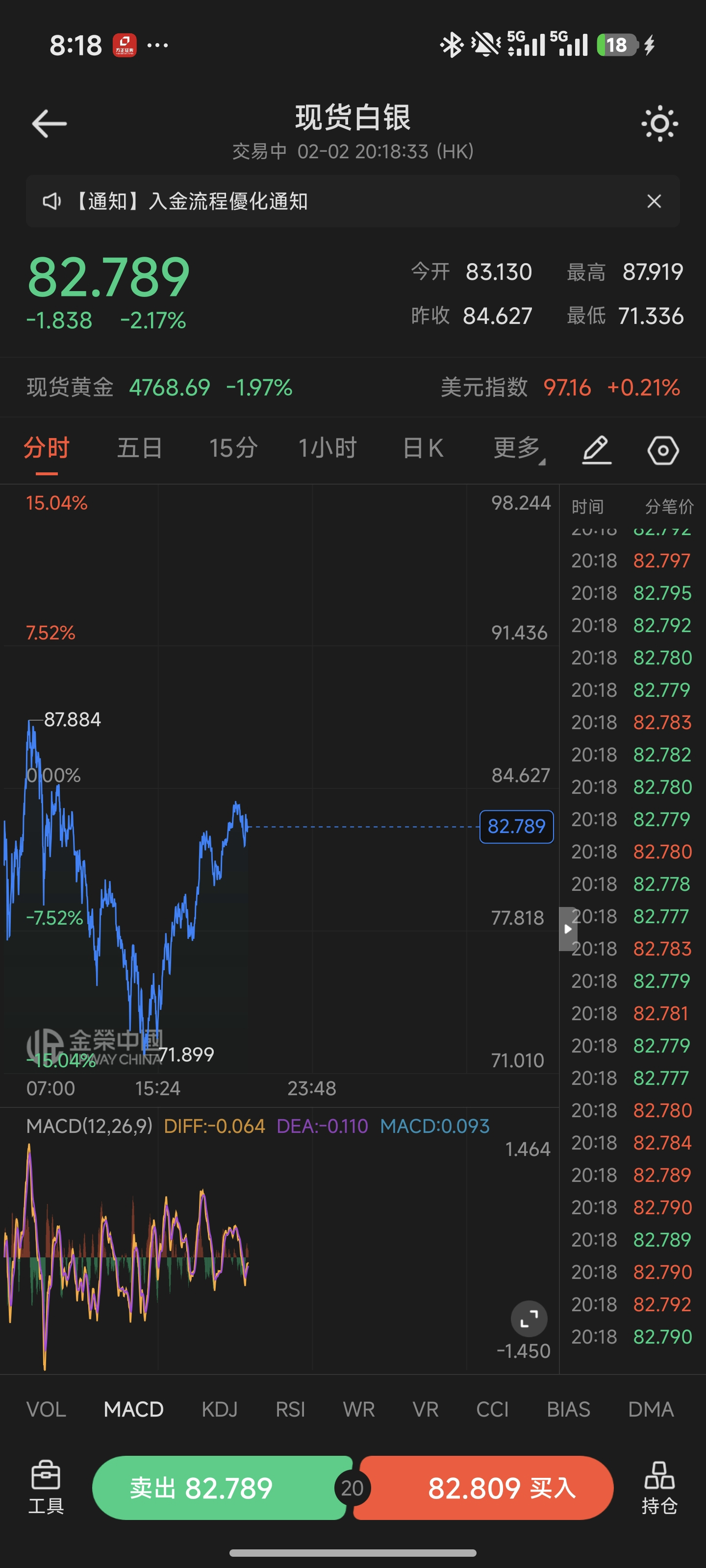The width and height of the screenshot is (706, 1568).
Task: Tap the DEA:-0.110 indicator value
Action: [322, 1126]
